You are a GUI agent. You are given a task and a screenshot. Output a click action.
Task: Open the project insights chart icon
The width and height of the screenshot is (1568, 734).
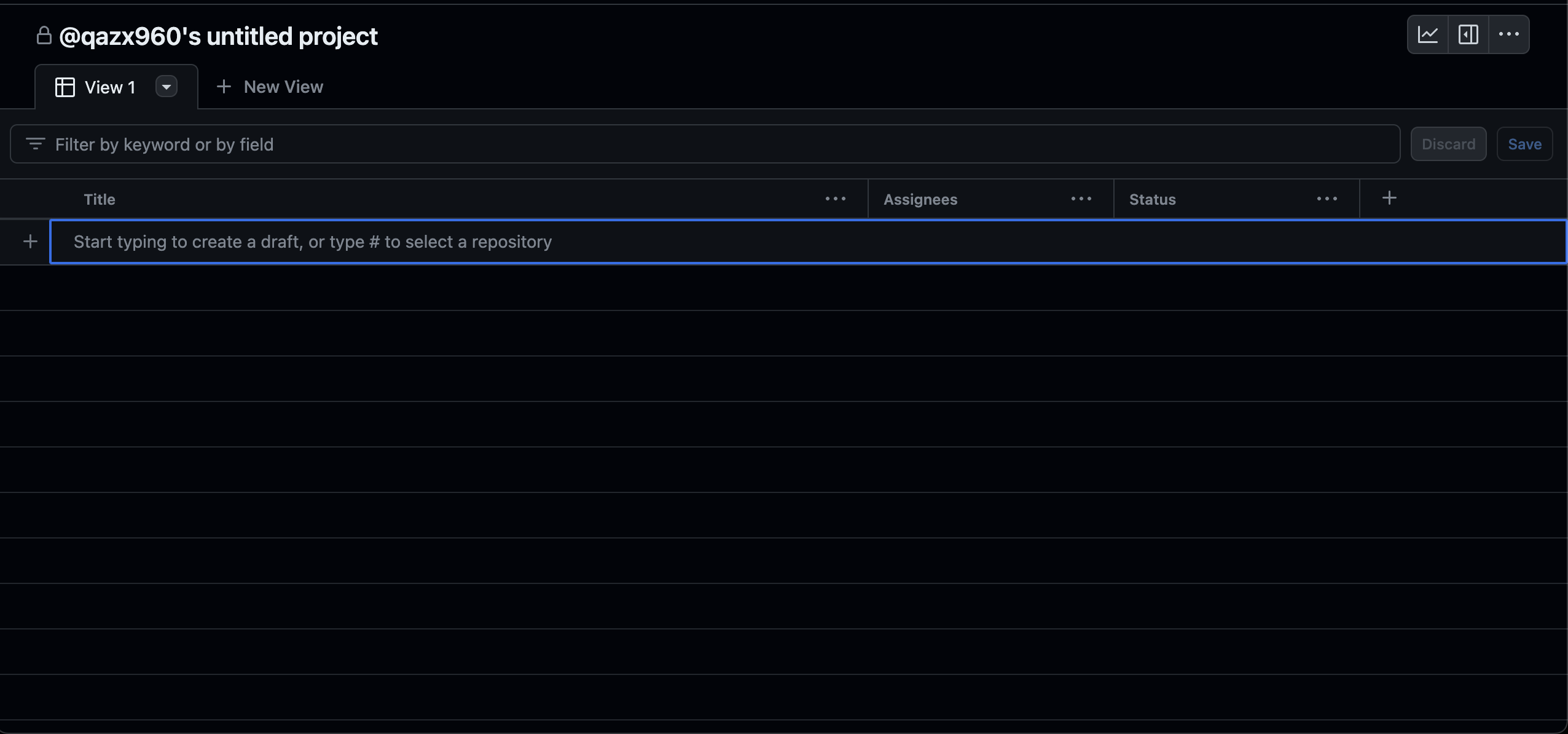pyautogui.click(x=1428, y=34)
